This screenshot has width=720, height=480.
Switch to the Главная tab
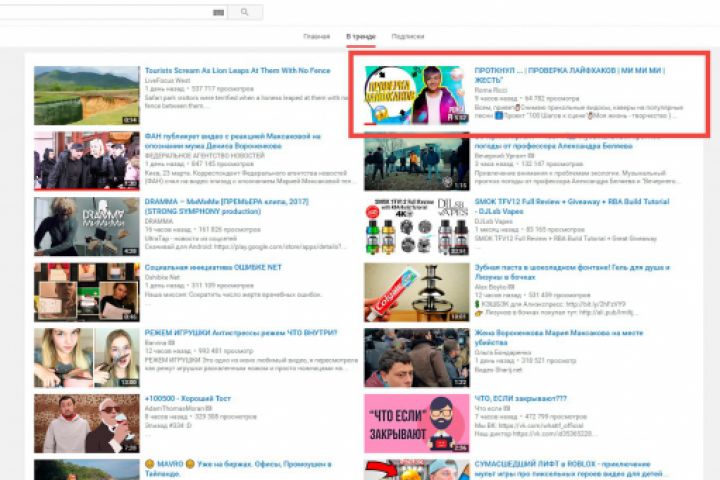pos(316,36)
